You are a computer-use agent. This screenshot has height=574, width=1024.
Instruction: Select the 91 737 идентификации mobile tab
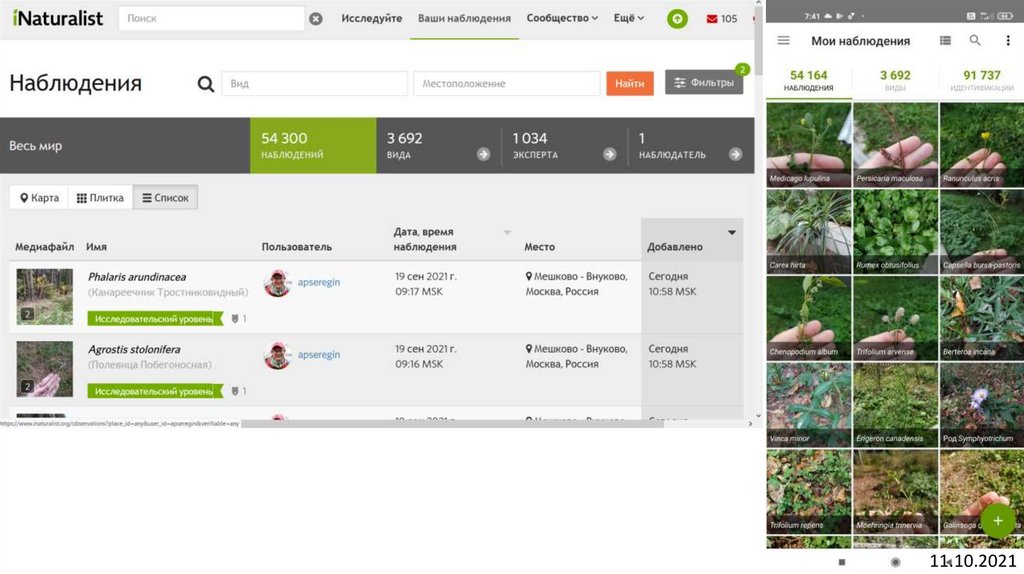click(x=982, y=80)
